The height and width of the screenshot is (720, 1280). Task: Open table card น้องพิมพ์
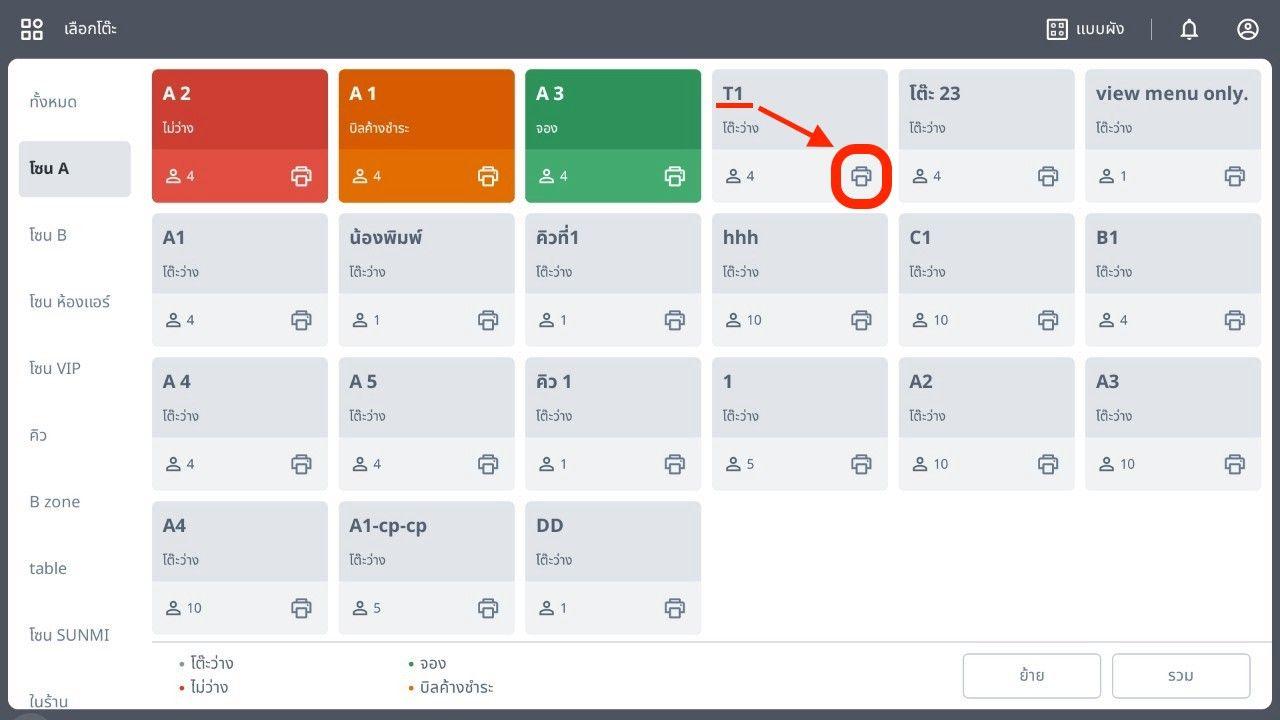coord(426,254)
